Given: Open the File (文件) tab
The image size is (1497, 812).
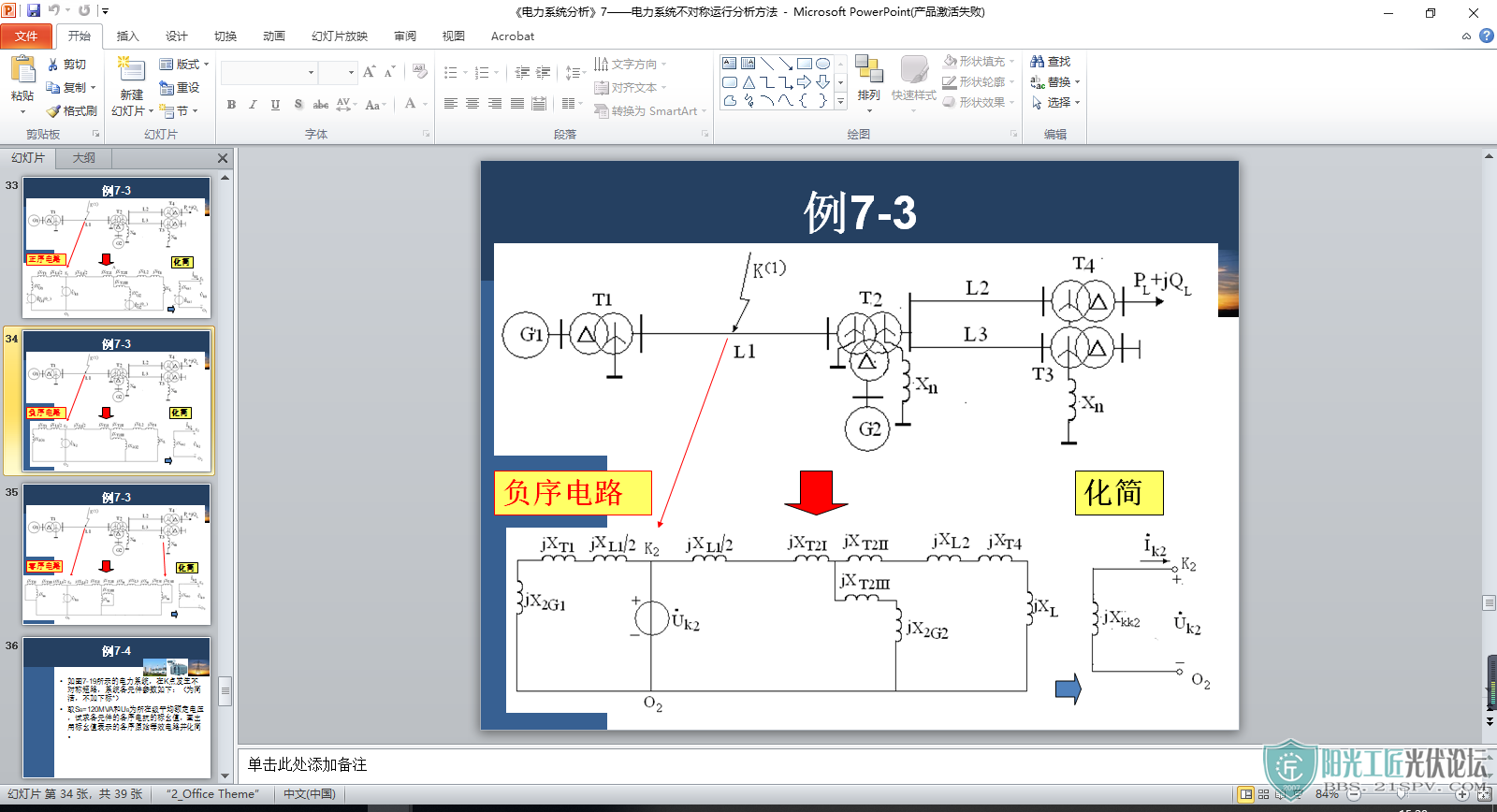Looking at the screenshot, I should [26, 36].
